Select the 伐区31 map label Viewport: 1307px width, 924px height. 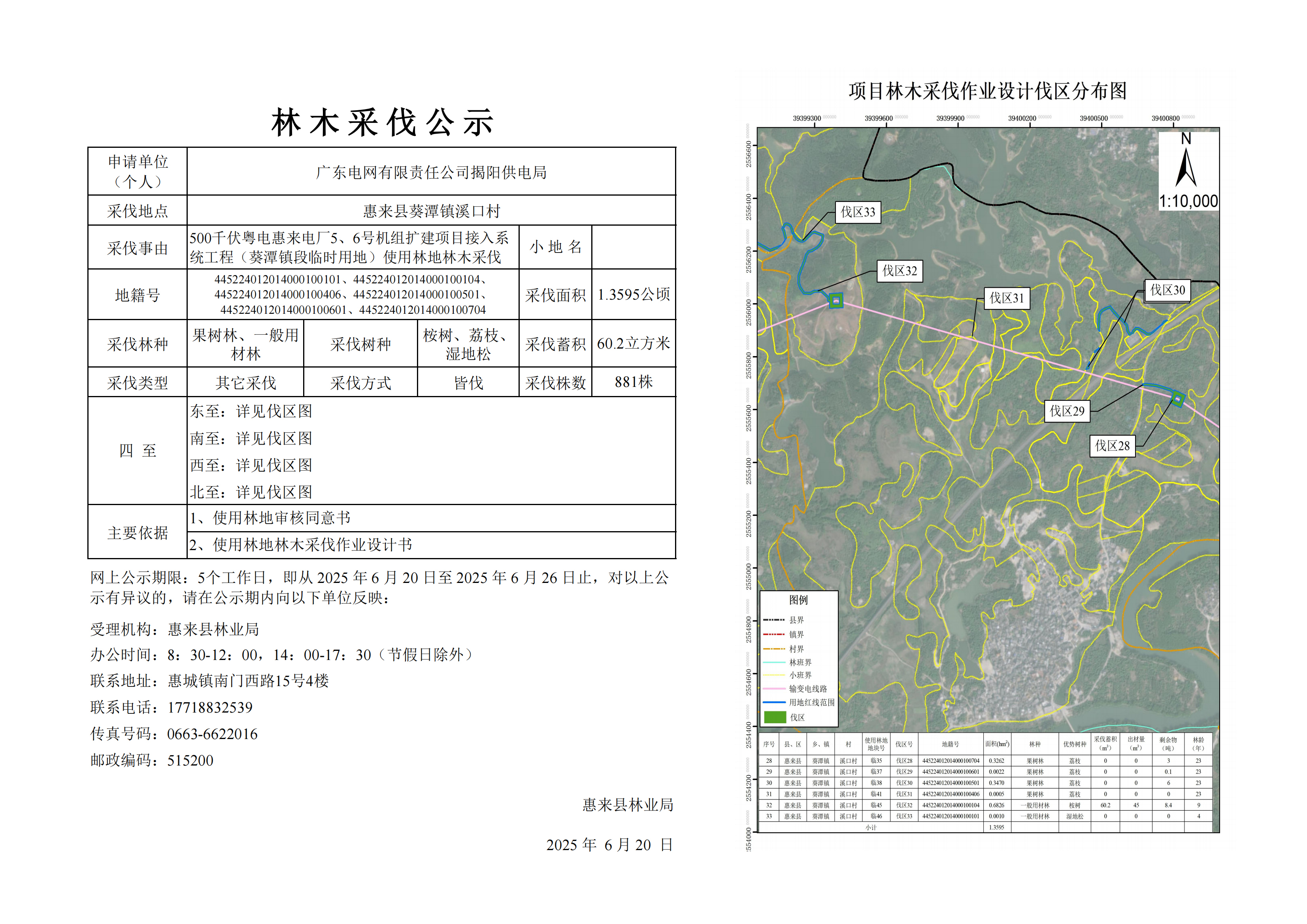tap(1007, 298)
